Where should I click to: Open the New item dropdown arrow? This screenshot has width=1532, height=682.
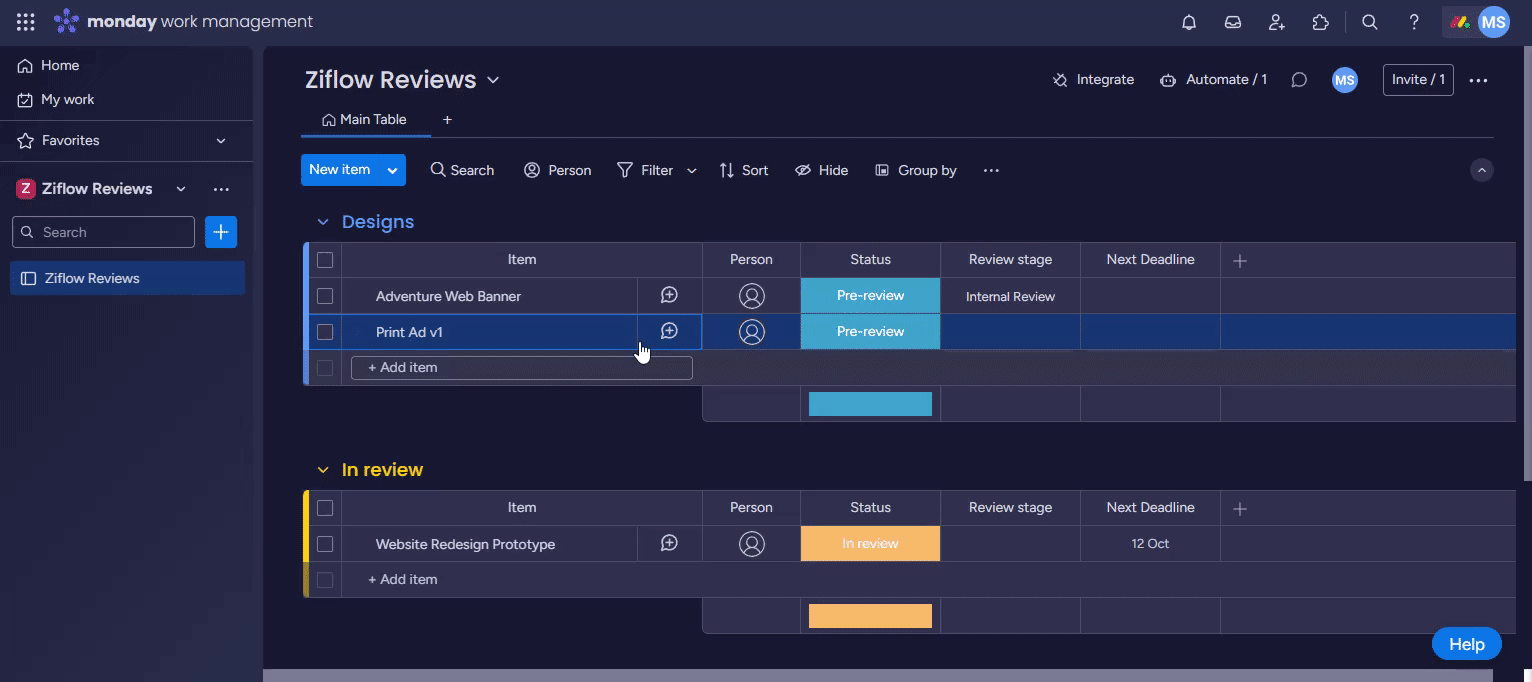(392, 170)
